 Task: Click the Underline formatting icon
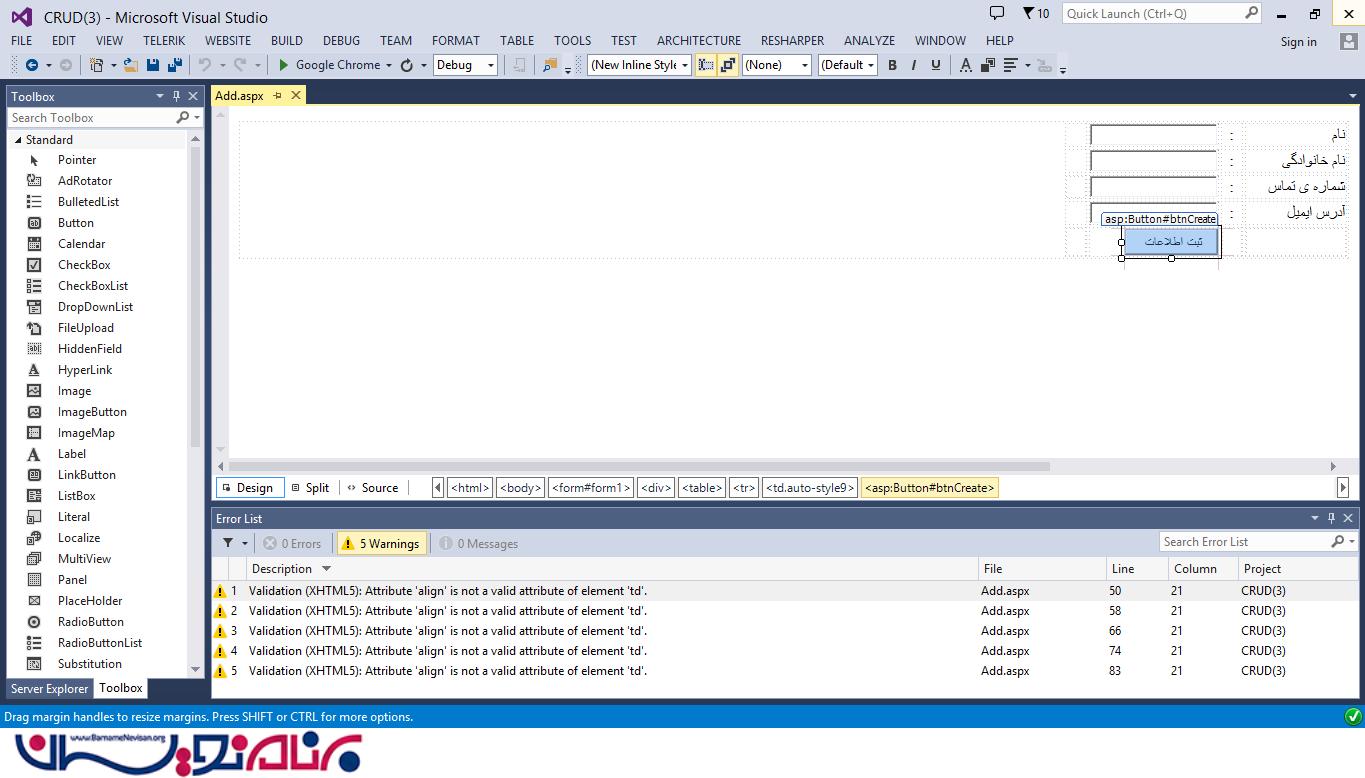pos(936,65)
